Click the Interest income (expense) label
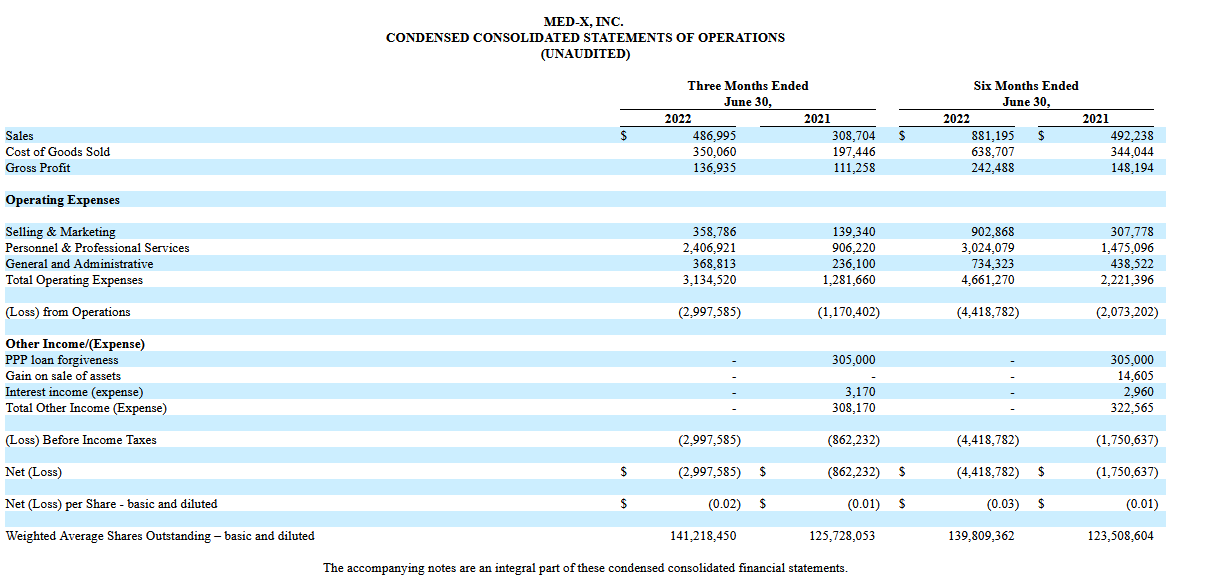Screen dimensions: 1217x578 pos(74,392)
